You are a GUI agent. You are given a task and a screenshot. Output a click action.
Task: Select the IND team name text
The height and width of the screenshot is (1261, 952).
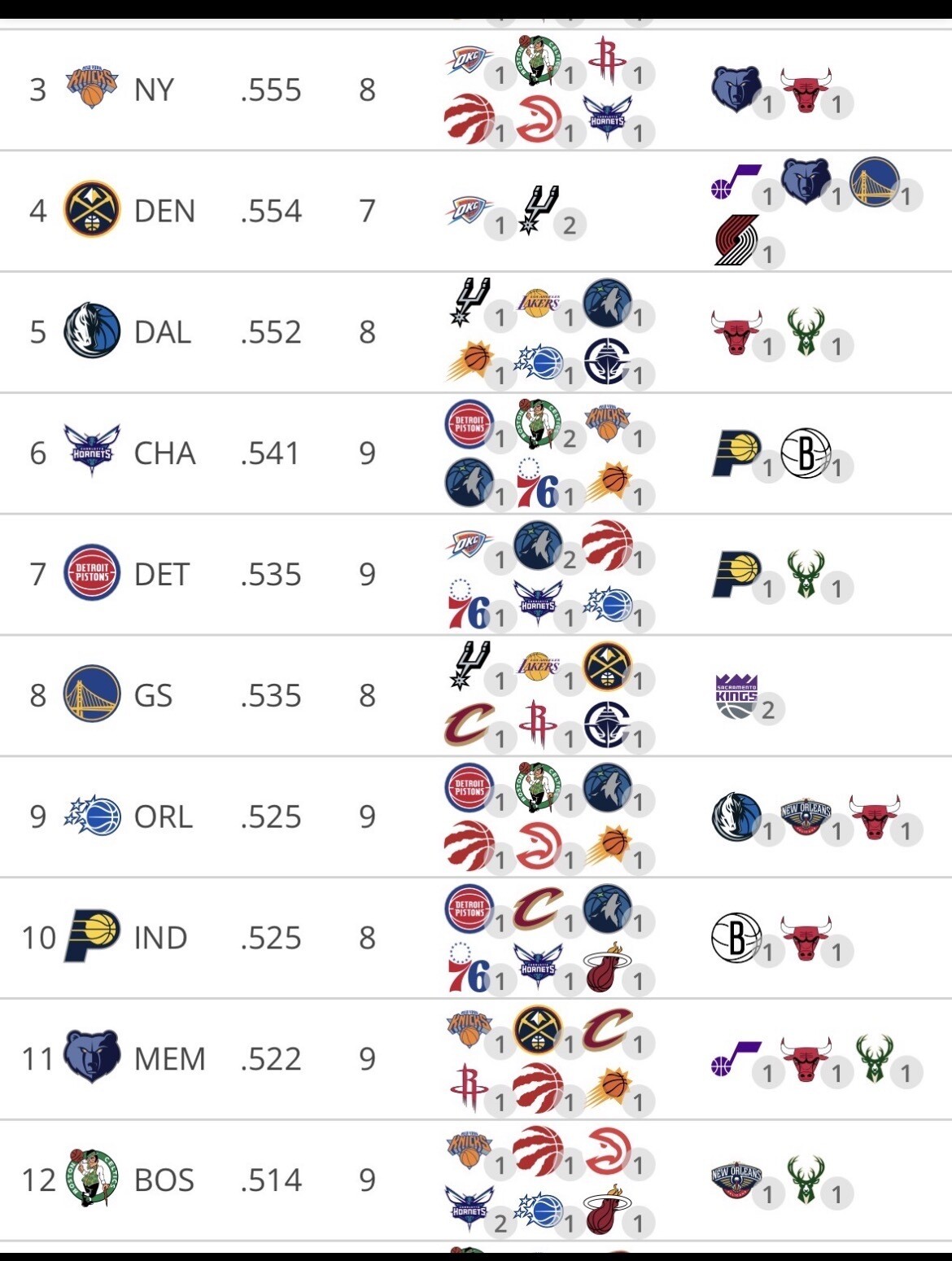[x=160, y=938]
